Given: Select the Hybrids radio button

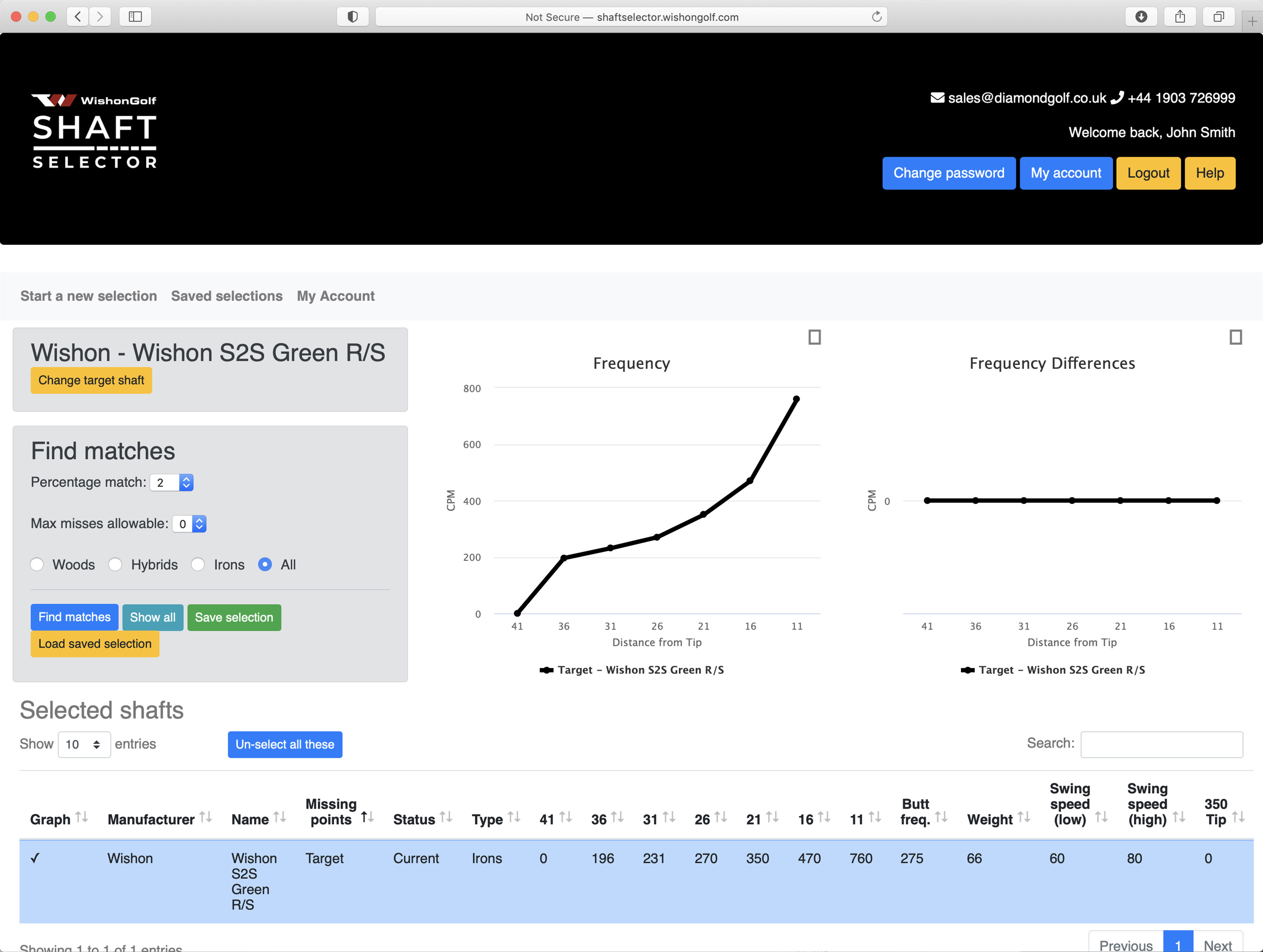Looking at the screenshot, I should click(x=115, y=565).
